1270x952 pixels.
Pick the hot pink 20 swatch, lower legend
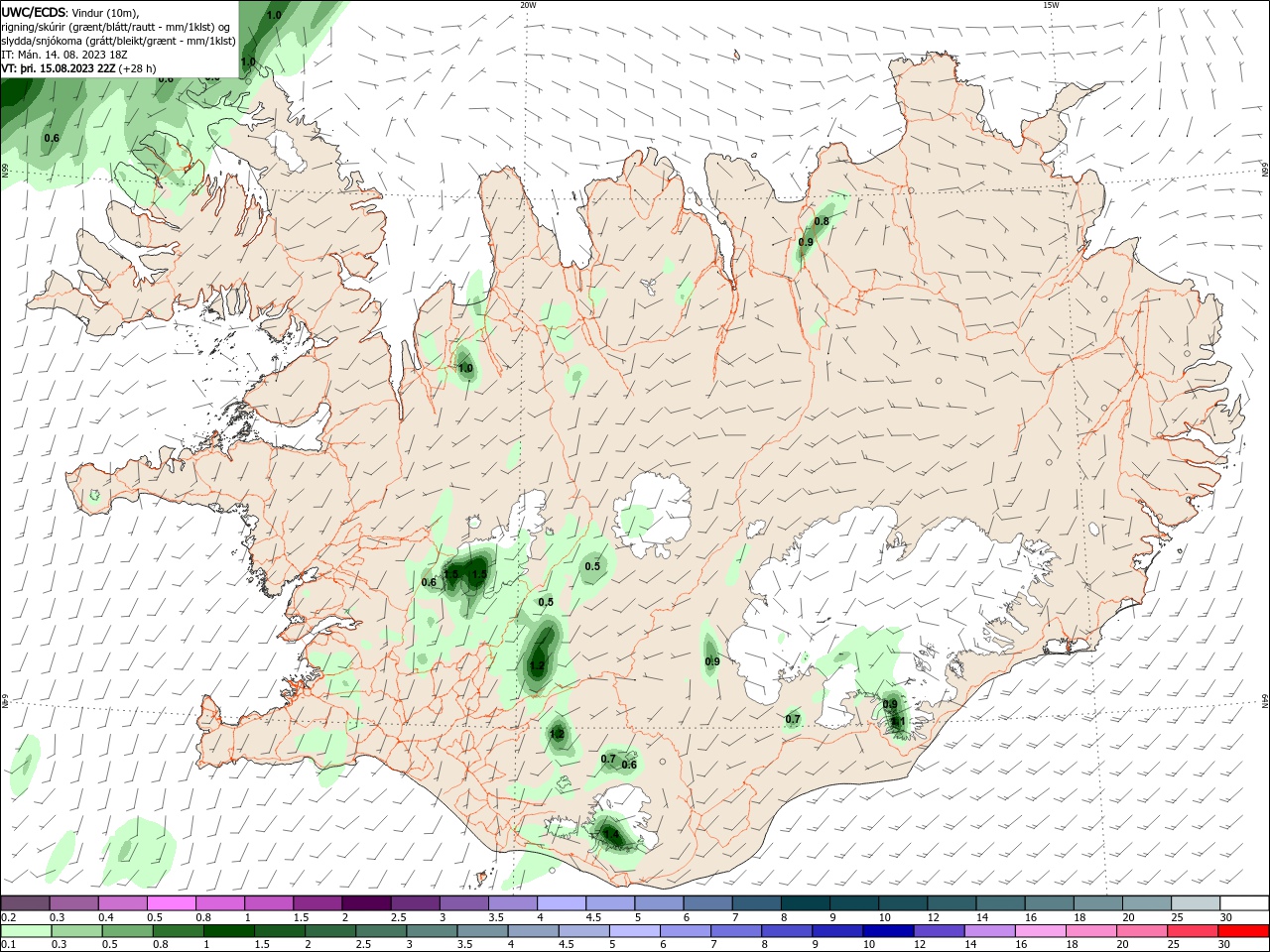pos(1141,931)
